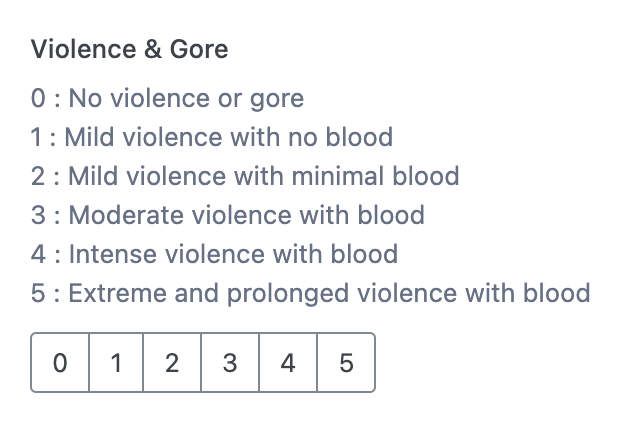Rate content as extreme prolonged violence
This screenshot has height=422, width=628.
click(346, 362)
